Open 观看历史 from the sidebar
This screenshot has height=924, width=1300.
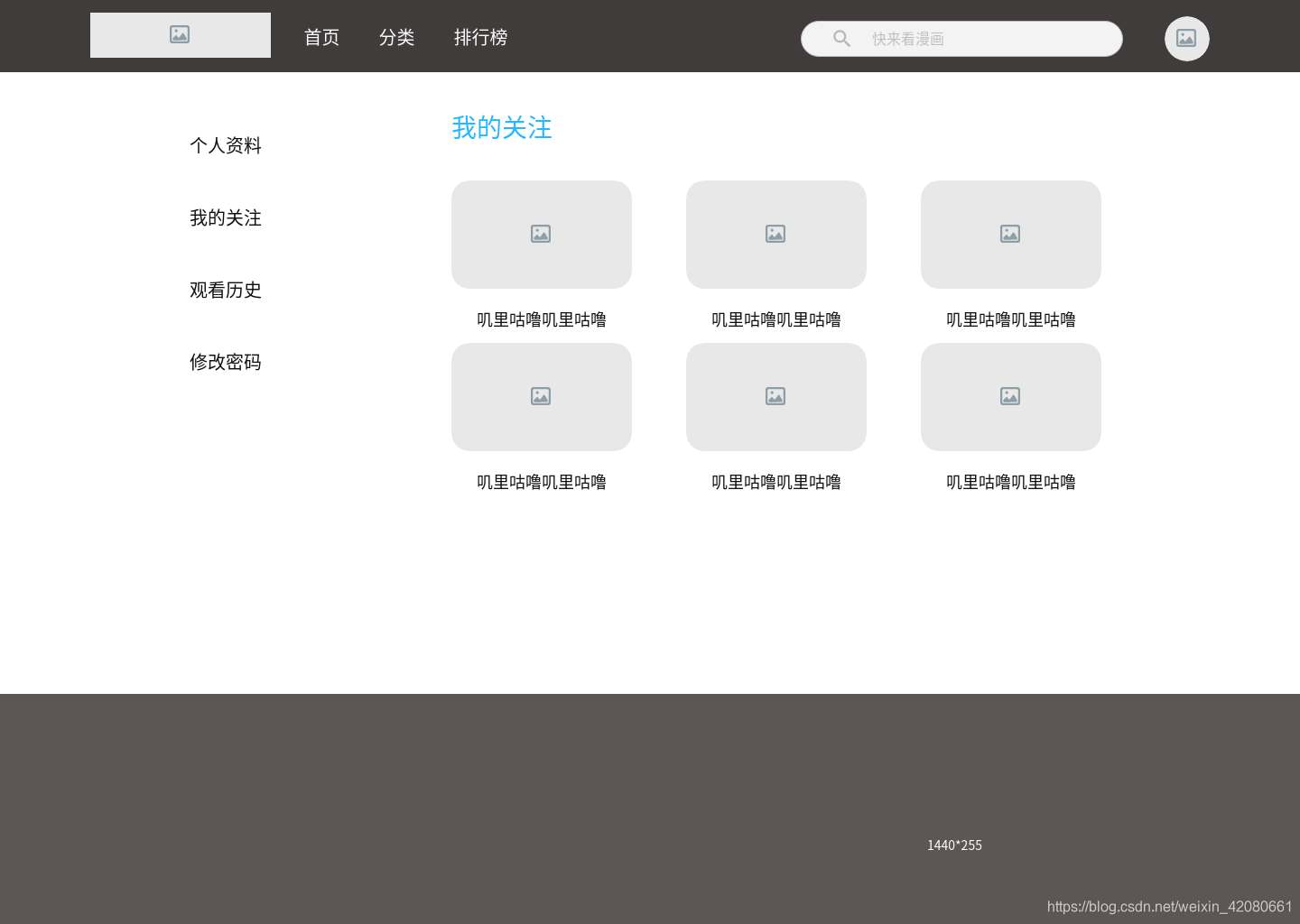(x=226, y=290)
